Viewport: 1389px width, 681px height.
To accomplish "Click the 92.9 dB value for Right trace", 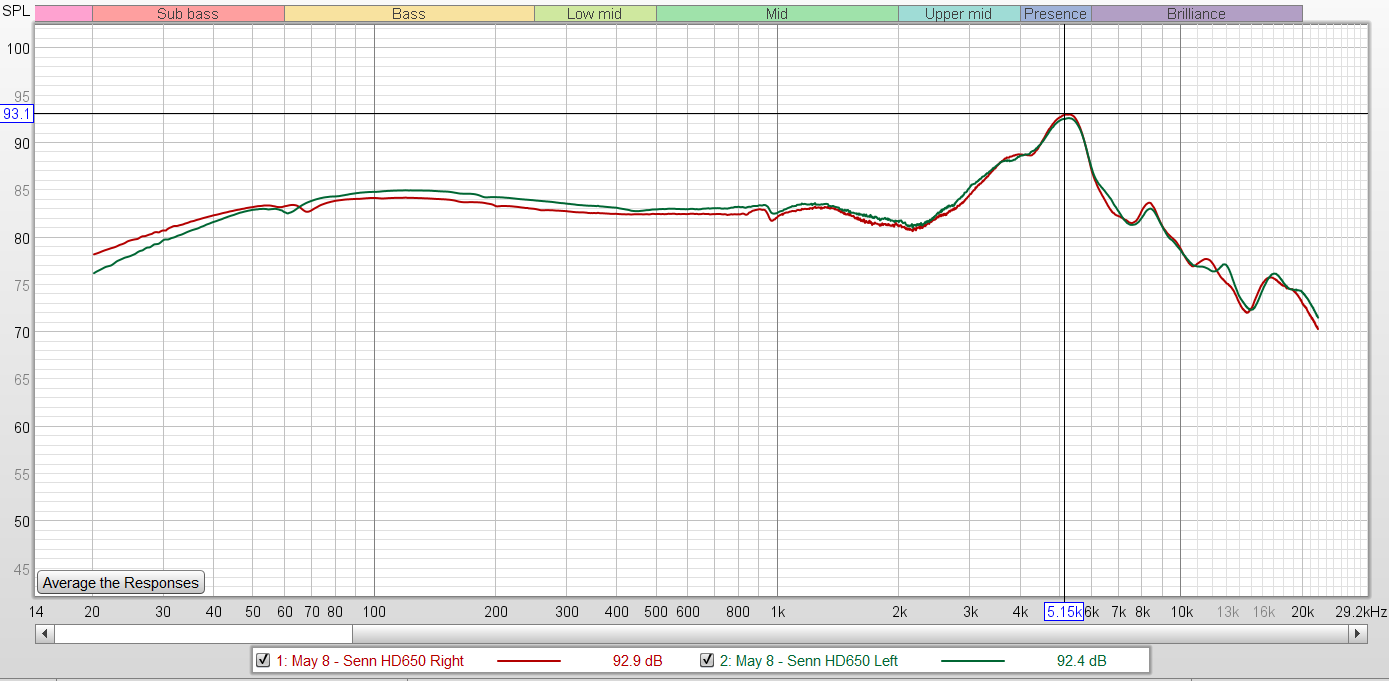I will pyautogui.click(x=638, y=661).
